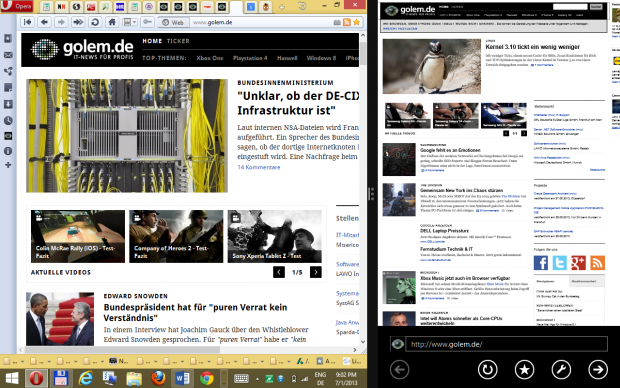Click the golem.de logo in Opera window

(82, 49)
